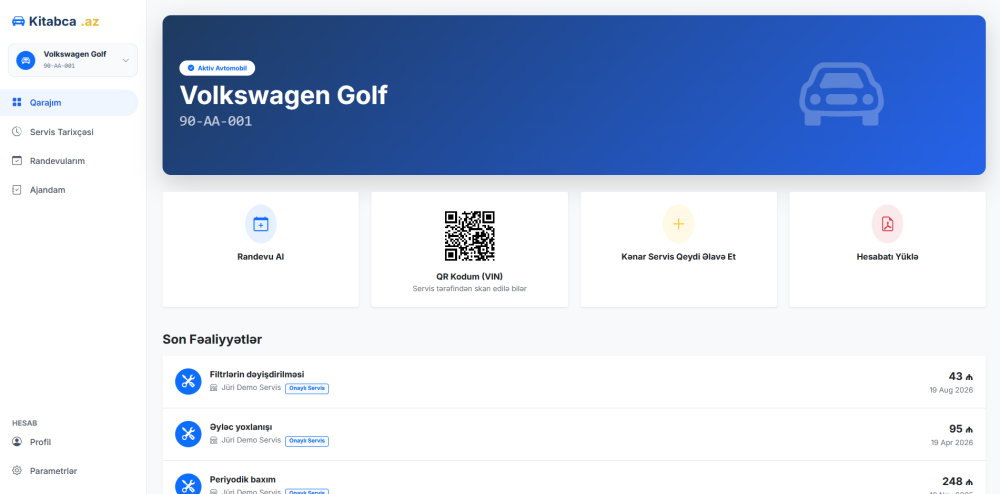This screenshot has width=1000, height=494.
Task: Open the QR code image
Action: (469, 236)
